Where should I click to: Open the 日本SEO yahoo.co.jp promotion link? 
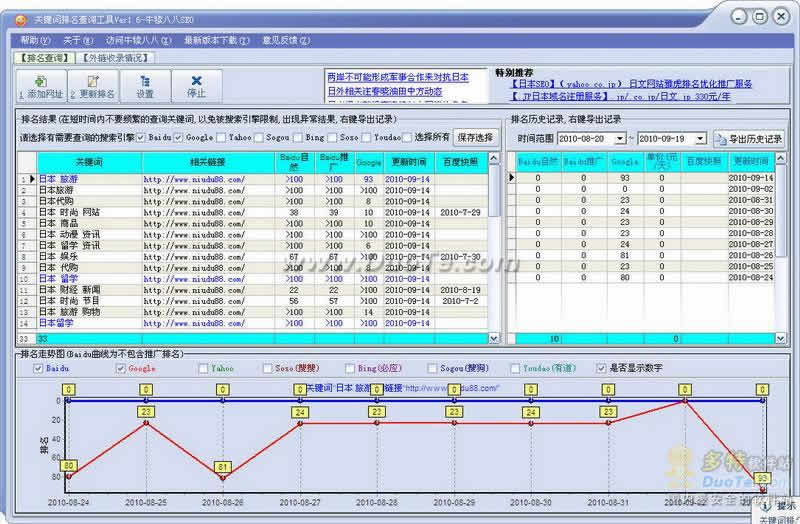pyautogui.click(x=631, y=84)
